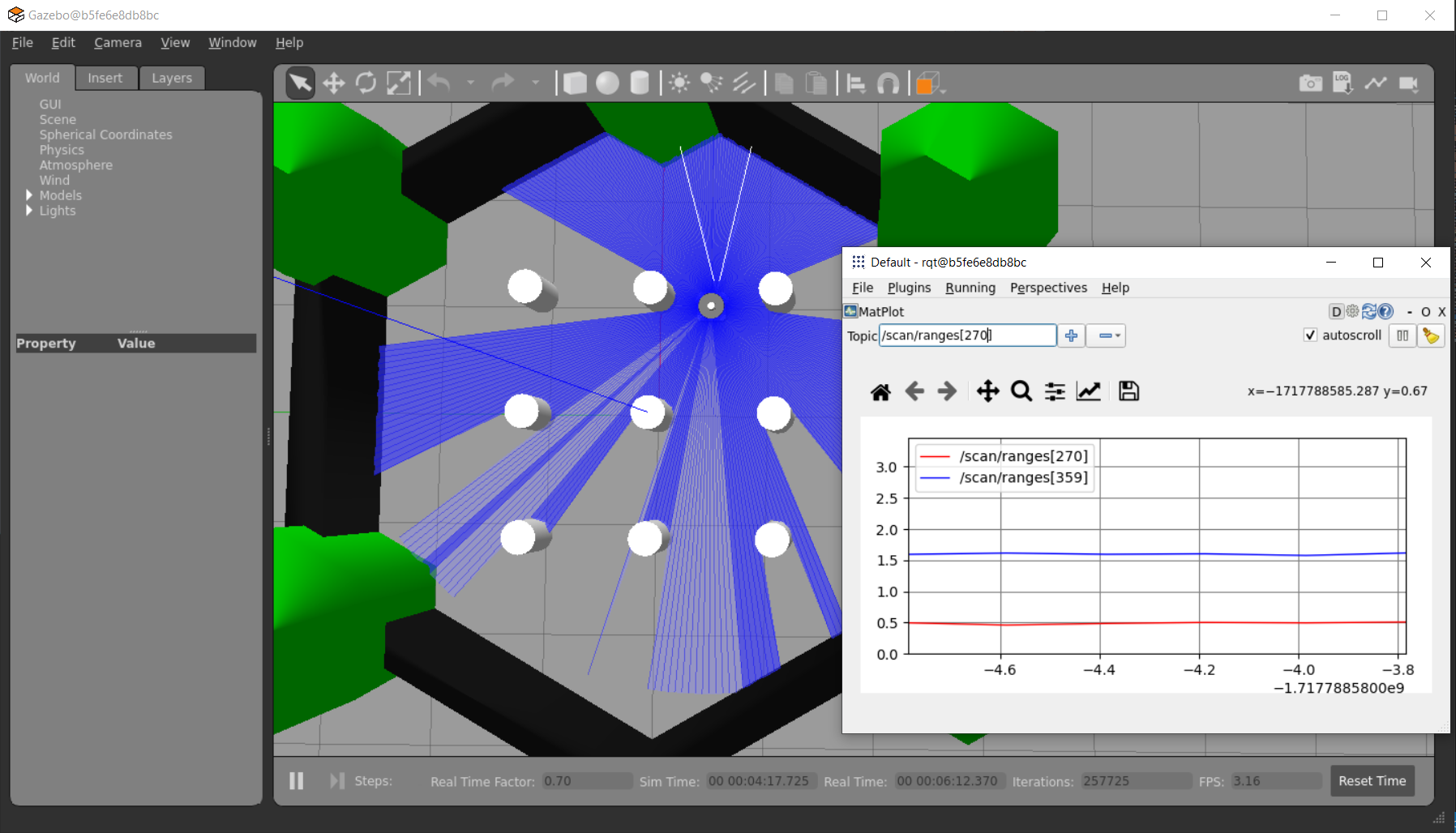Open the rqt Plugins menu
The height and width of the screenshot is (833, 1456).
point(909,288)
